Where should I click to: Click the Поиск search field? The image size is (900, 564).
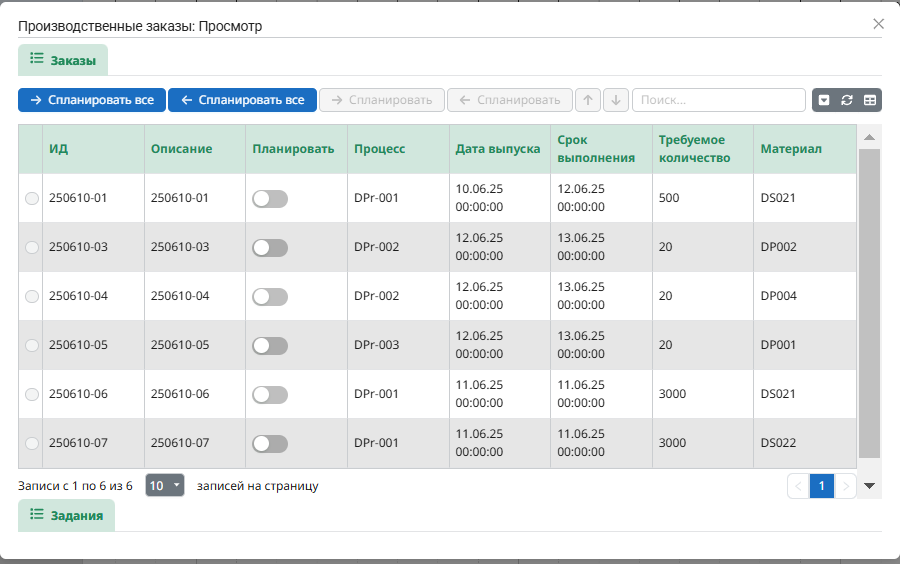pos(718,100)
